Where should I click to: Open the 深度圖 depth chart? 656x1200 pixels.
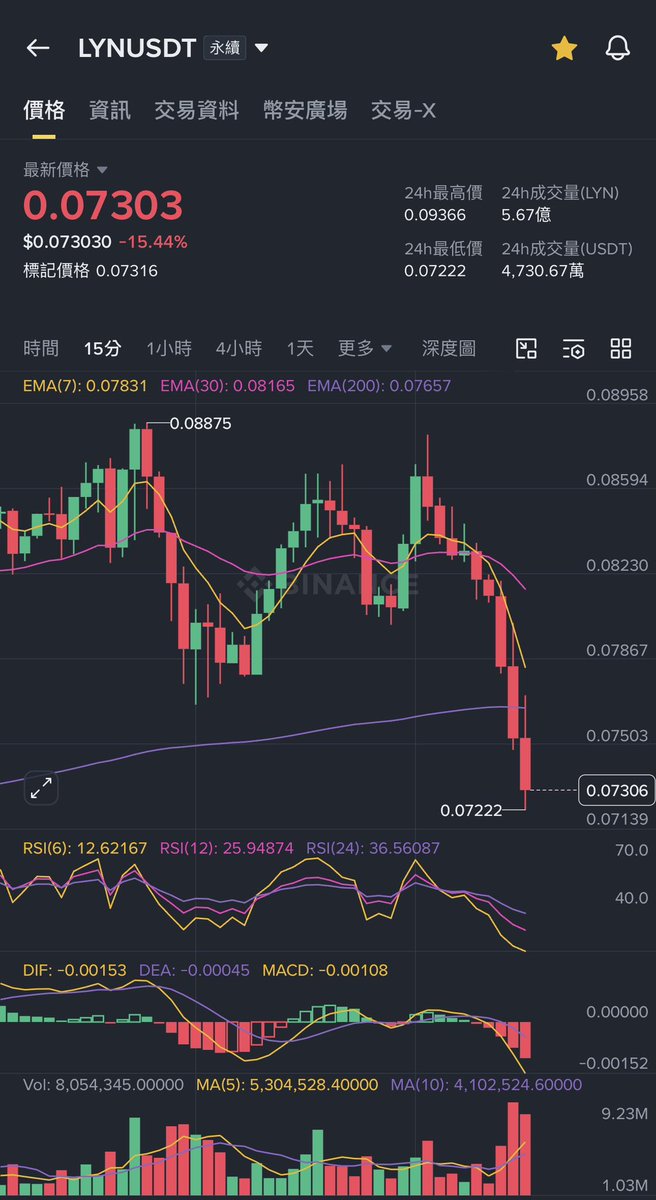[x=449, y=348]
